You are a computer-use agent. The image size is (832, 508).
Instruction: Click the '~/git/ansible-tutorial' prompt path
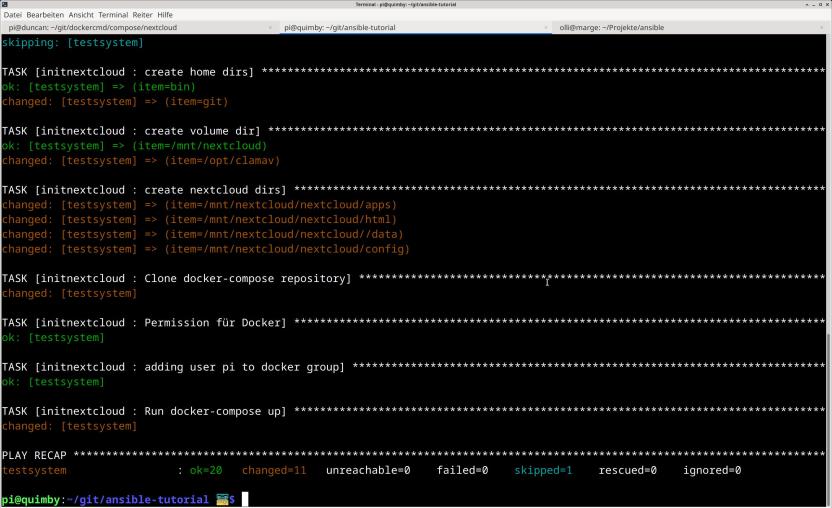(x=138, y=500)
